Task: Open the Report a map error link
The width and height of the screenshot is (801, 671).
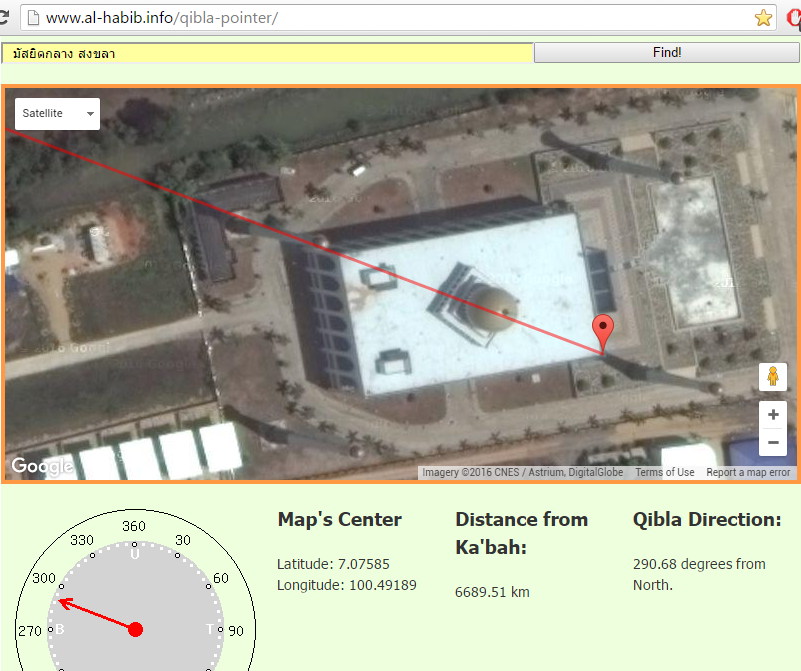Action: click(748, 472)
